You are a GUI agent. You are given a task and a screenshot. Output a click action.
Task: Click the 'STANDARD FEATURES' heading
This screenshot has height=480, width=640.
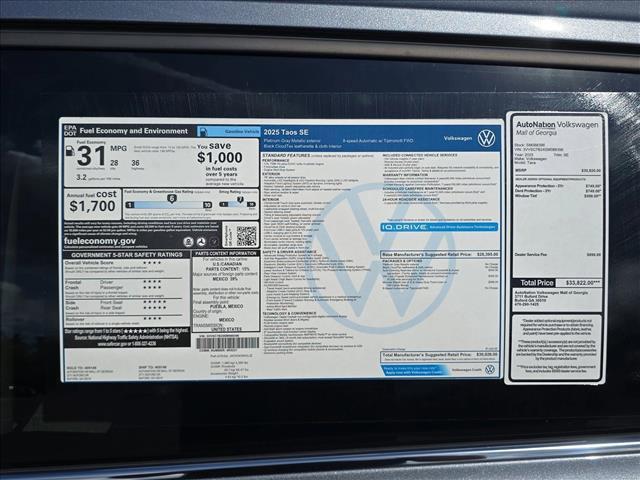click(x=286, y=156)
